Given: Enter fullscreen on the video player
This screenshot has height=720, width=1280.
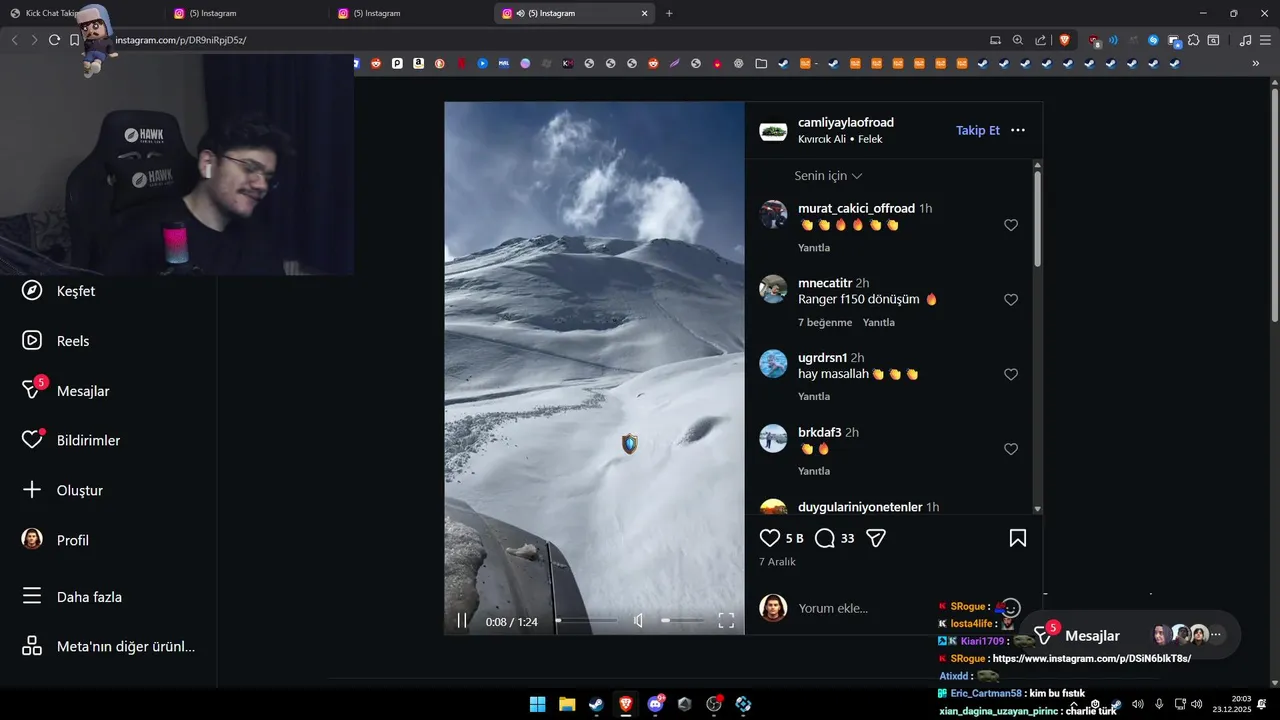Looking at the screenshot, I should [726, 621].
